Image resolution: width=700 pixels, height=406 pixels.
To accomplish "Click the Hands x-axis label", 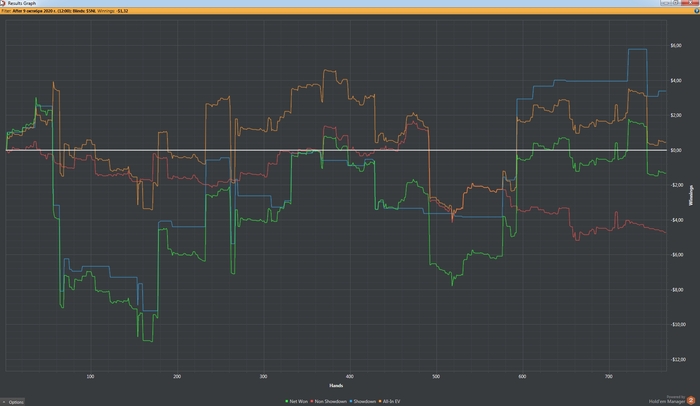I will tap(336, 385).
